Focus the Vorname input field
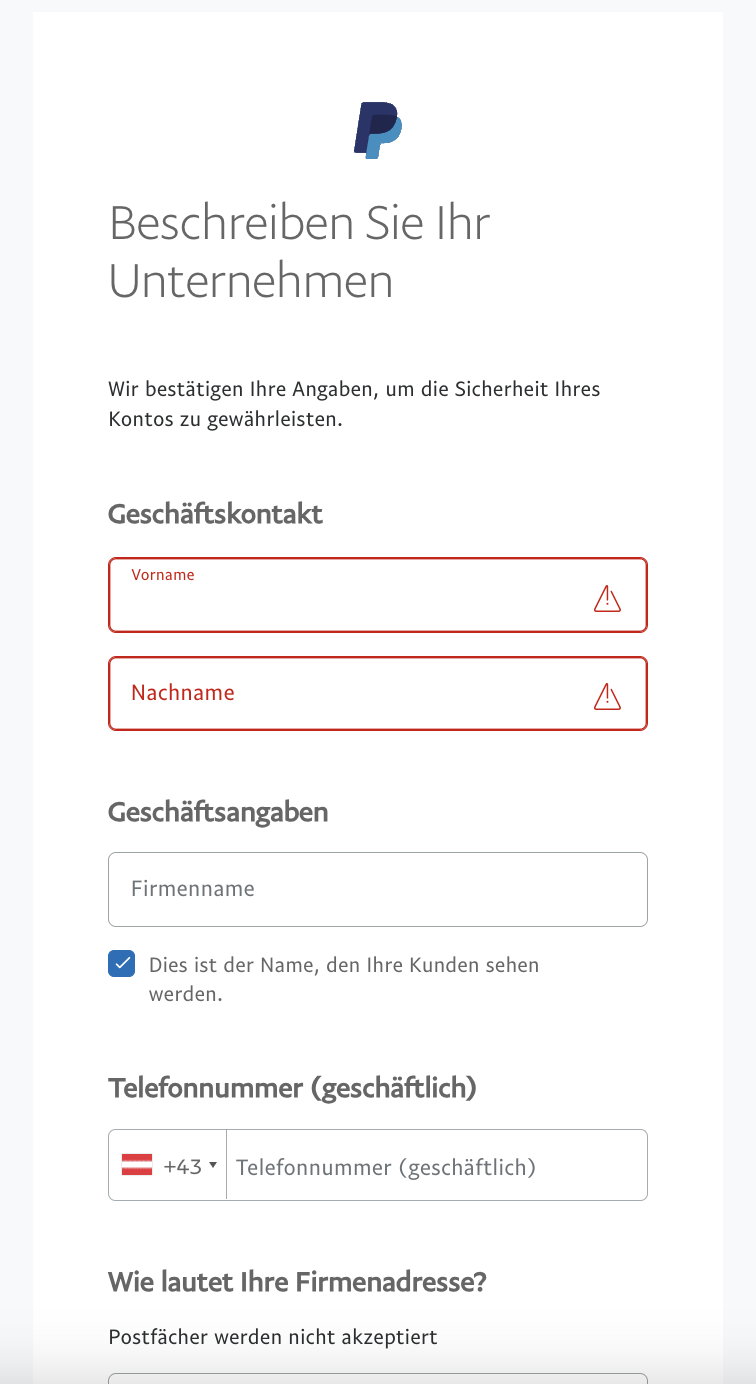Image resolution: width=756 pixels, height=1384 pixels. click(350, 602)
